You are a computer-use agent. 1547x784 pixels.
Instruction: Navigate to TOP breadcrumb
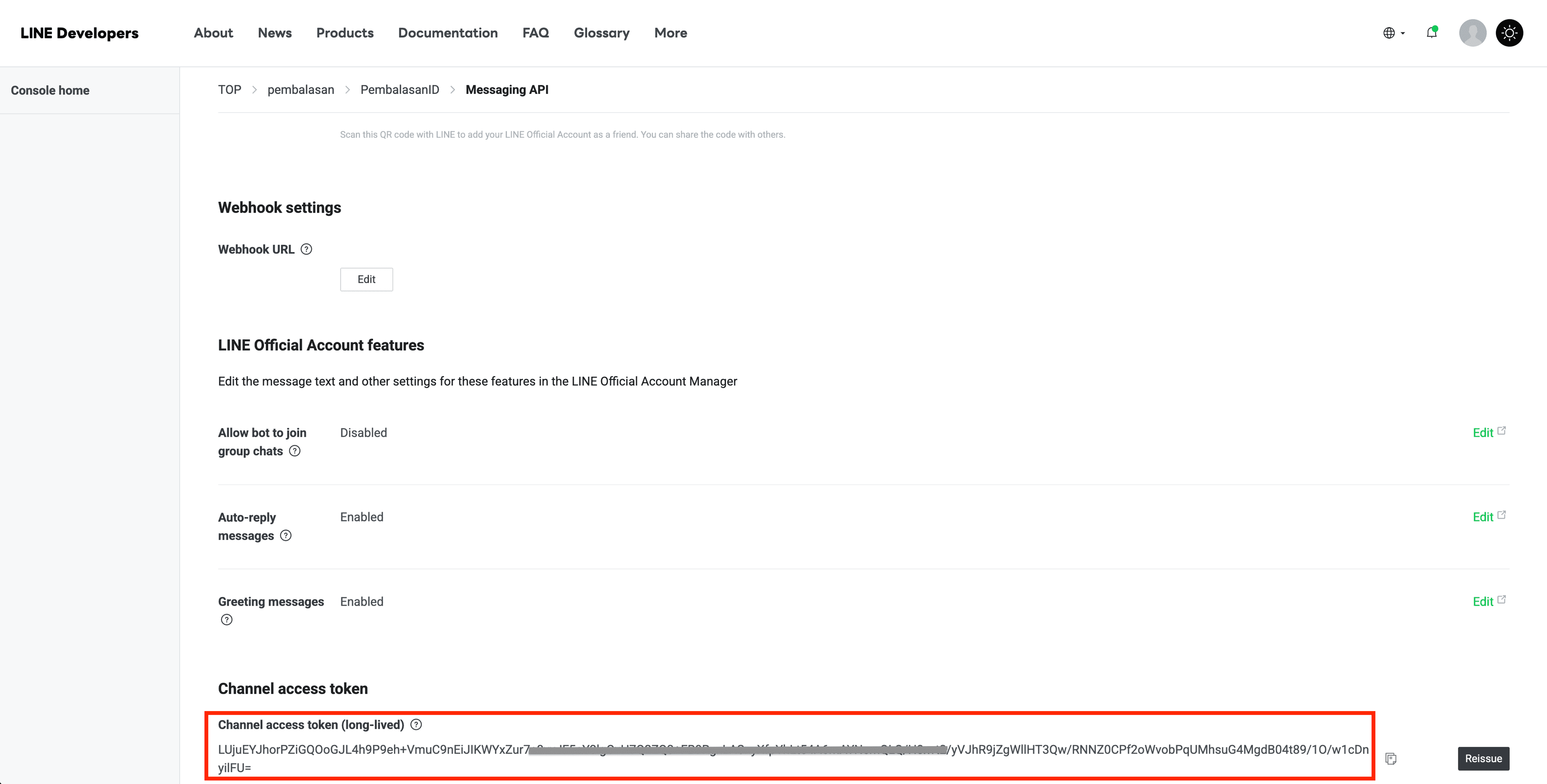coord(229,89)
